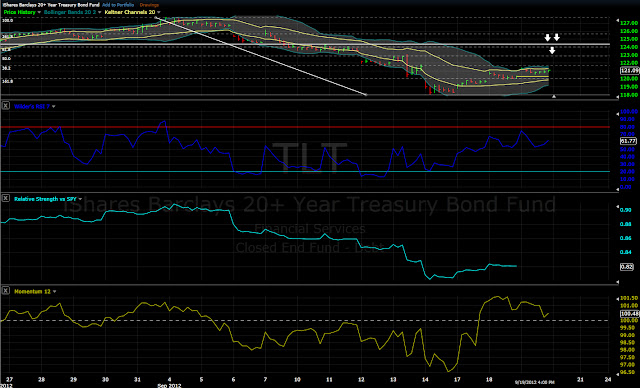Close the Relative Strength vs SPY panel

(5, 198)
